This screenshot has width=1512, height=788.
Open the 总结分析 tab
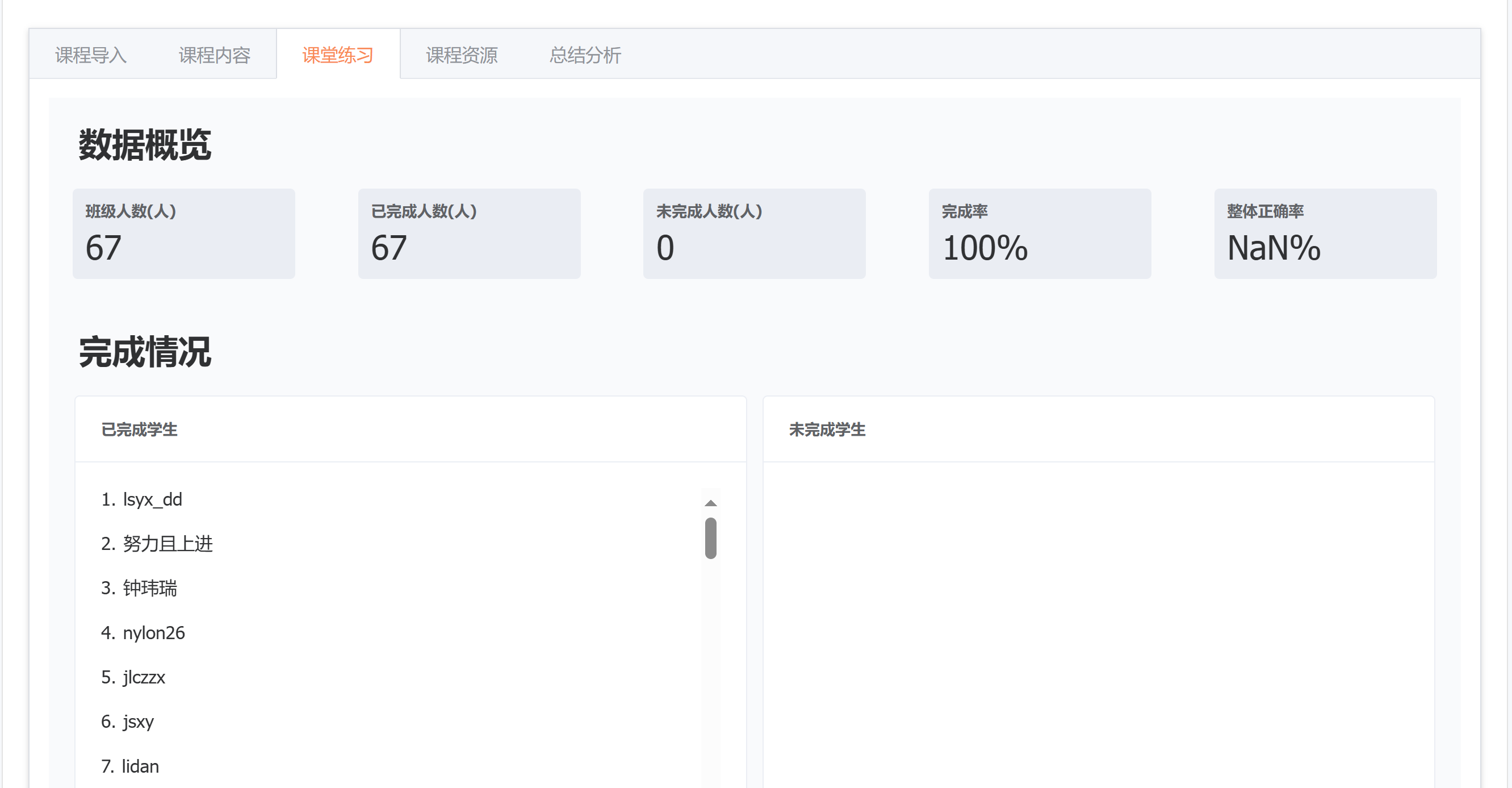point(585,55)
